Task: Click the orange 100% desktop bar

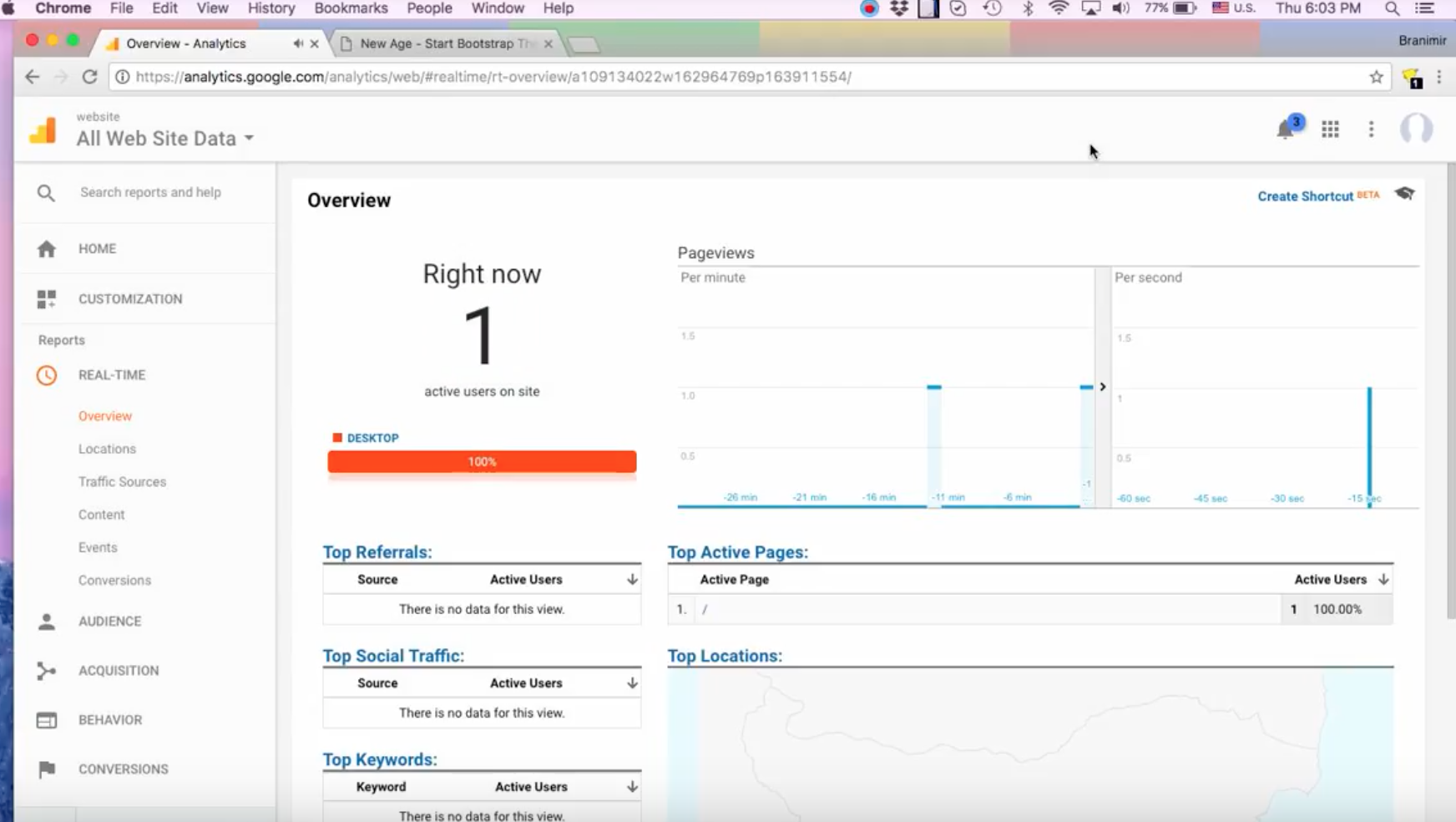Action: (482, 461)
